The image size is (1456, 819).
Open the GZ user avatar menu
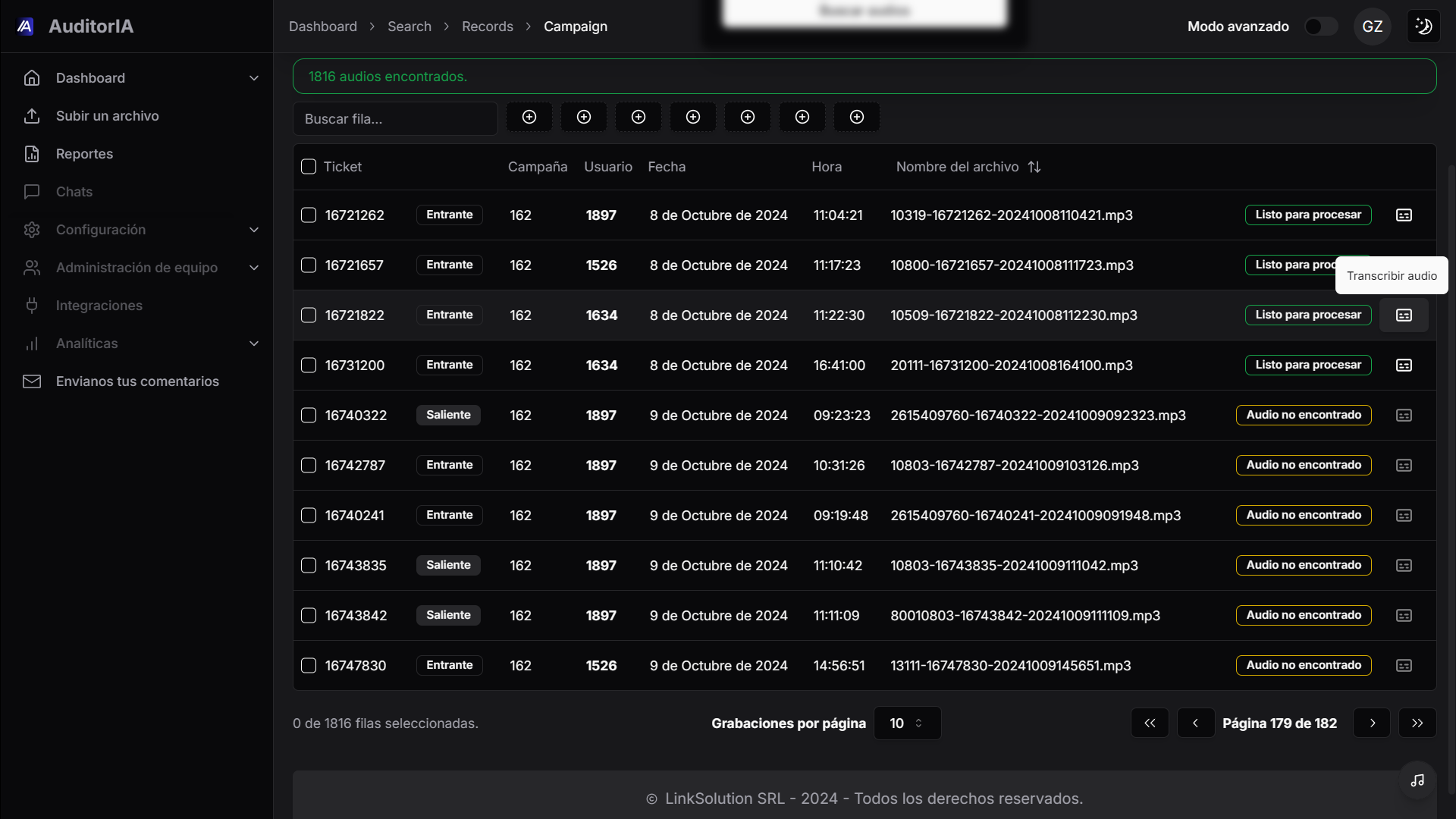1372,27
